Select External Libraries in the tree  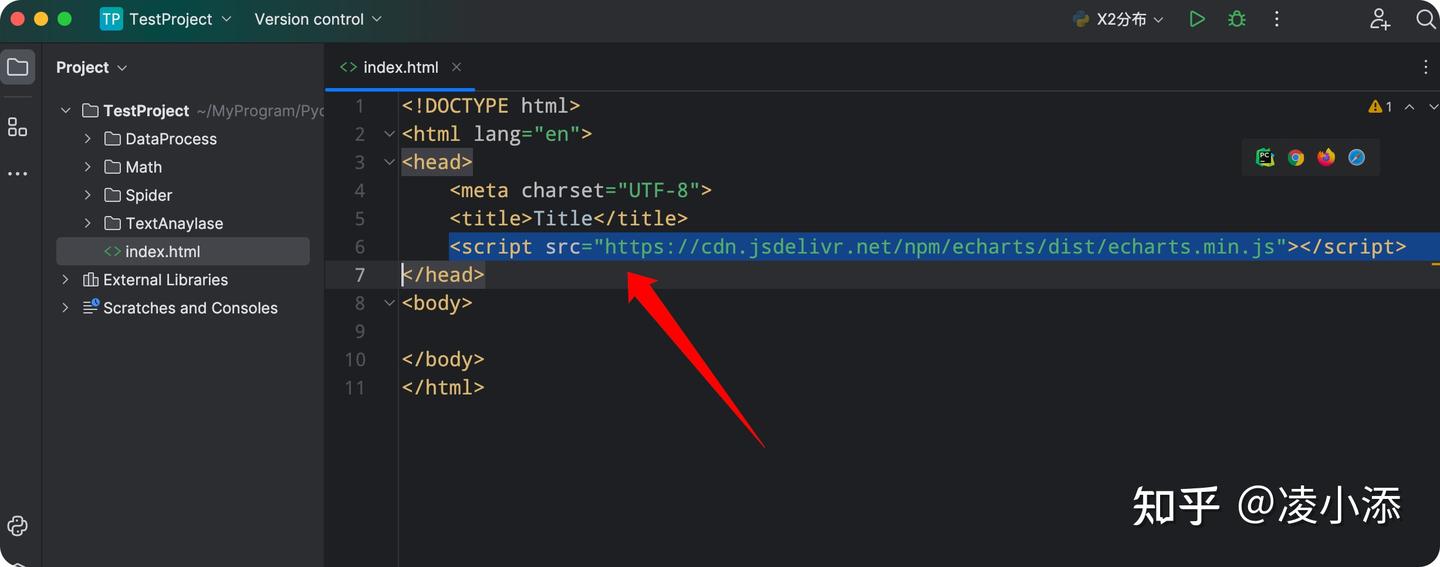(x=183, y=280)
